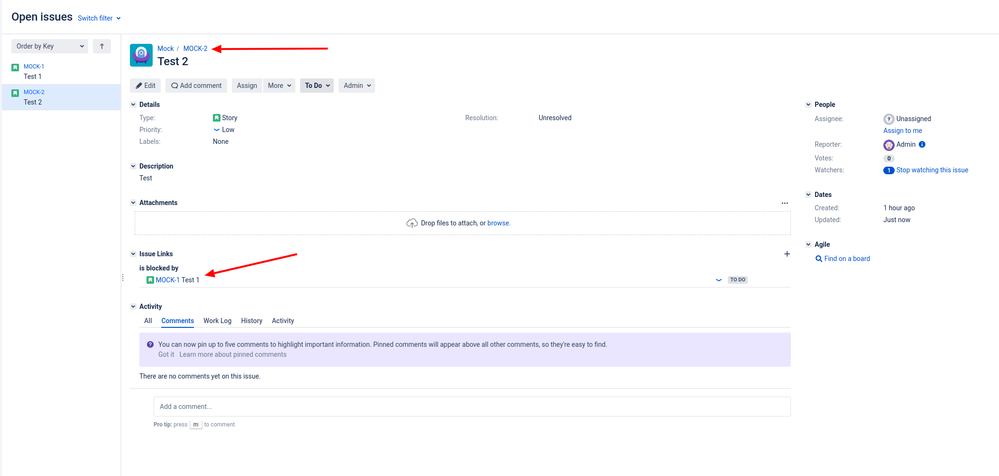Click the Low priority icon in Details
Viewport: 999px width, 476px height.
pos(217,129)
